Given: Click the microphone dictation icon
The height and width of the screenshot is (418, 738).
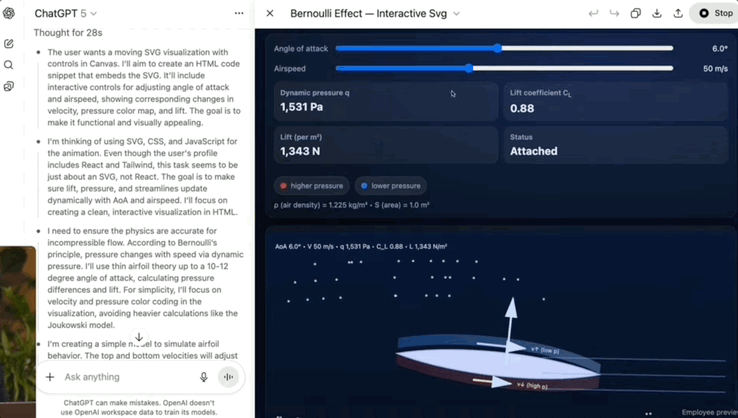Looking at the screenshot, I should coord(204,377).
